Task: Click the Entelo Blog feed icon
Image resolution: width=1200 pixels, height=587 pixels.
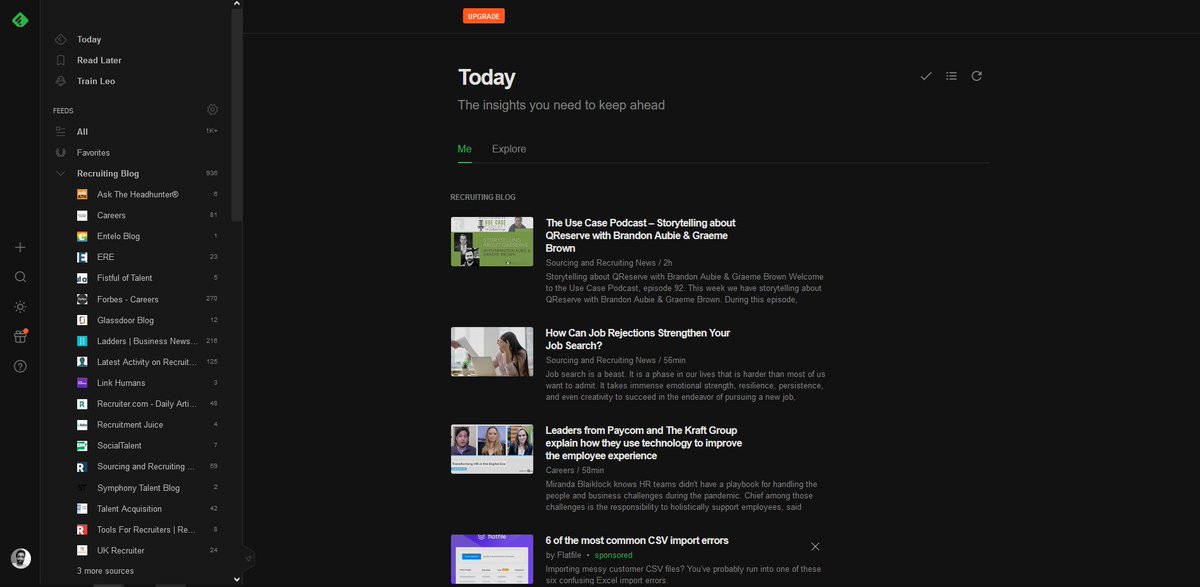Action: [x=82, y=236]
